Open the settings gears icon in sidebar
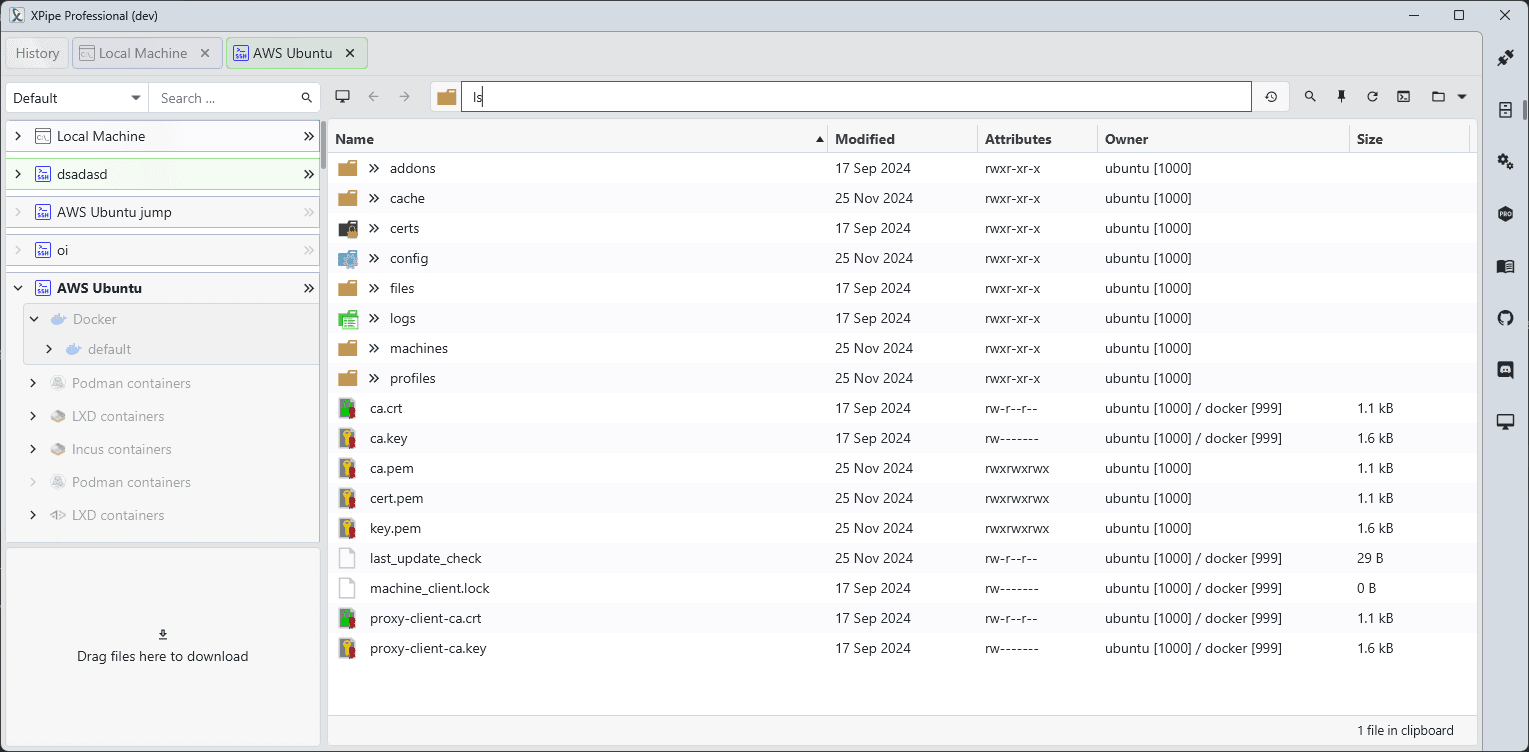This screenshot has height=752, width=1529. tap(1505, 161)
